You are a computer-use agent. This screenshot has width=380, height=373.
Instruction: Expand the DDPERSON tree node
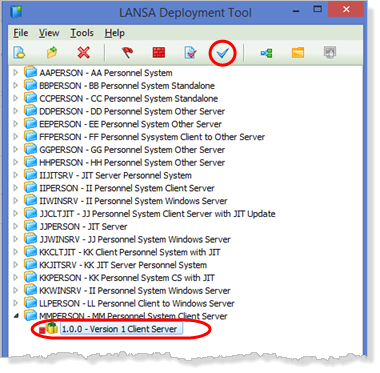(x=16, y=111)
